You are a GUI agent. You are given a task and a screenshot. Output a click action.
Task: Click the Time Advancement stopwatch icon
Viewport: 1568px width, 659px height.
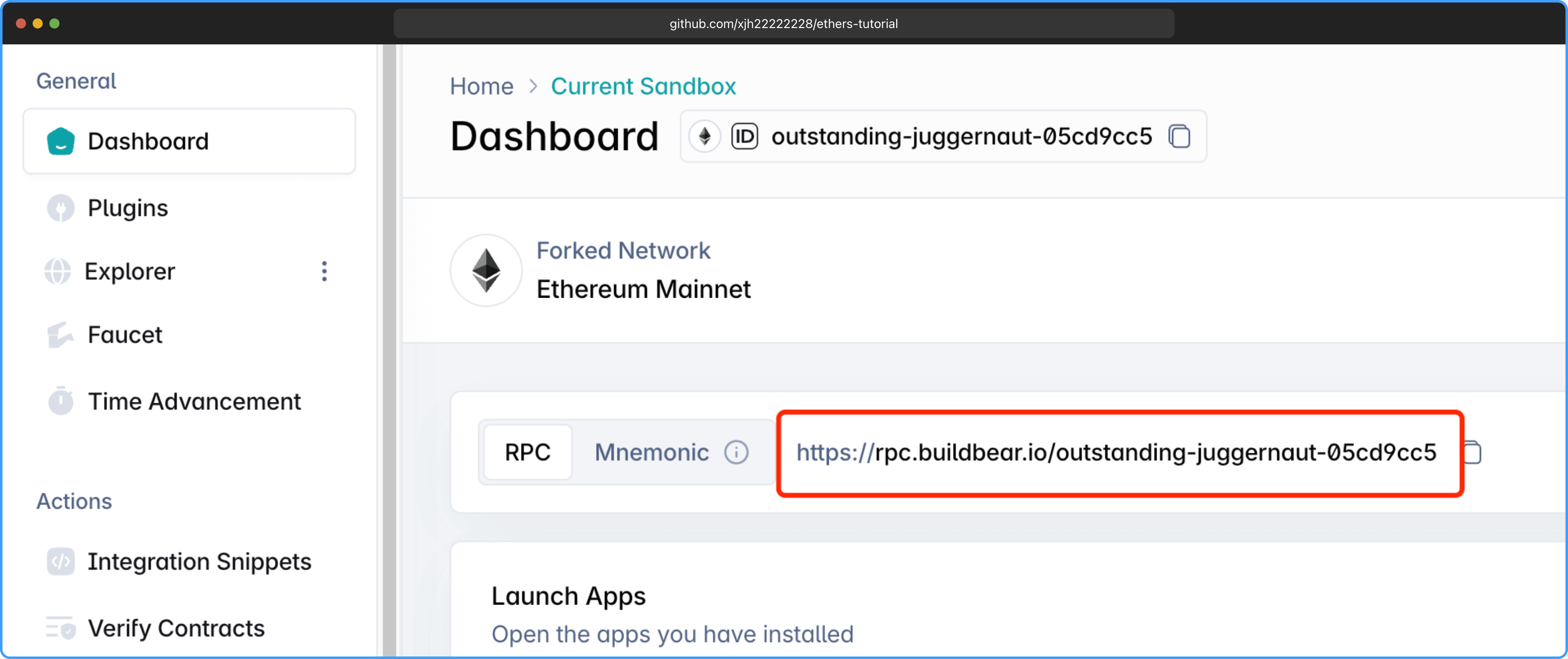pos(61,402)
